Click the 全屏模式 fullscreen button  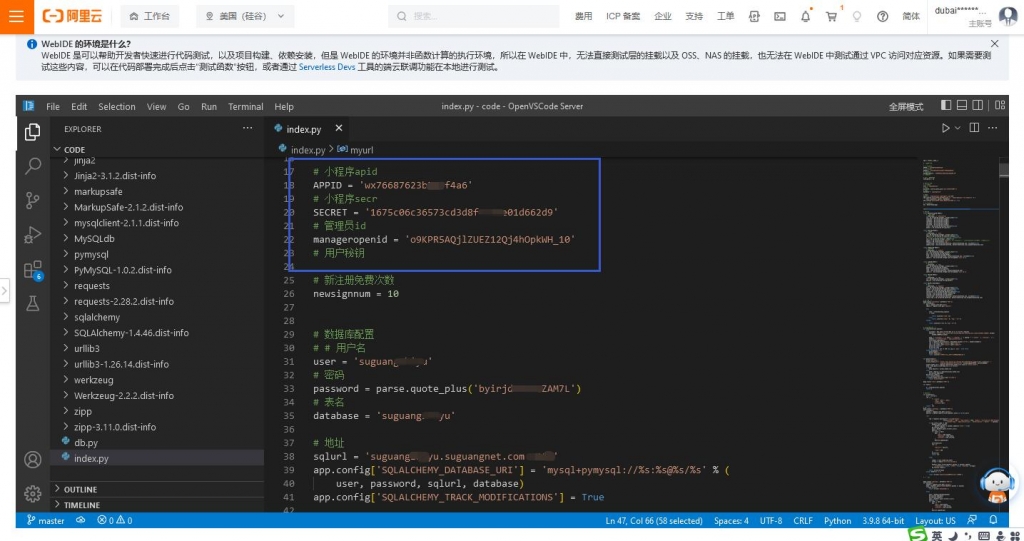point(906,107)
